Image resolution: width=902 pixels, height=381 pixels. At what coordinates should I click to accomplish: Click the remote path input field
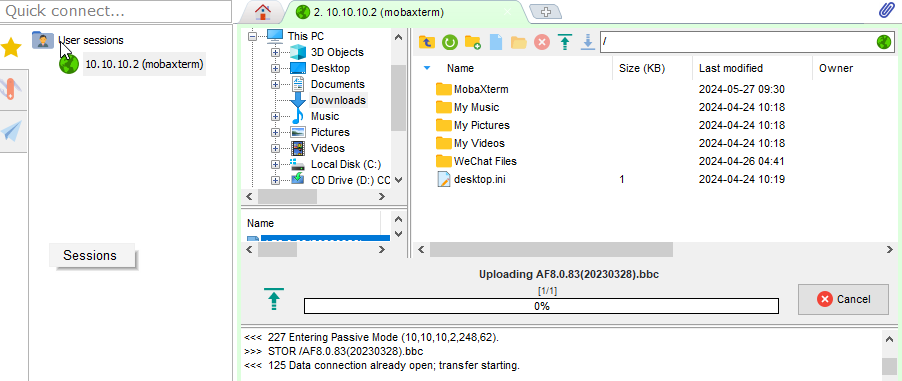click(x=737, y=42)
